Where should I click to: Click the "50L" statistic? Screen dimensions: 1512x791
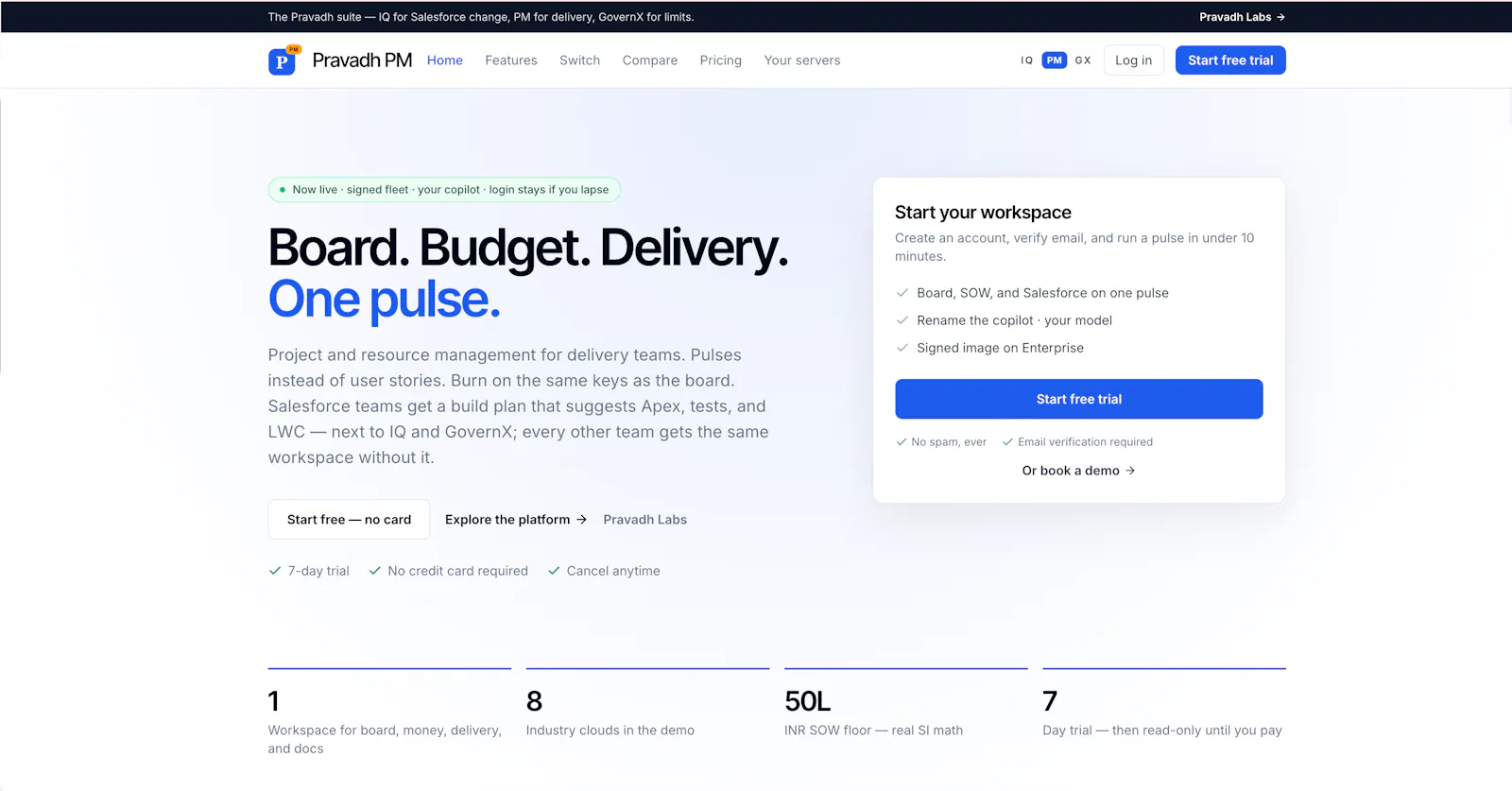click(808, 701)
